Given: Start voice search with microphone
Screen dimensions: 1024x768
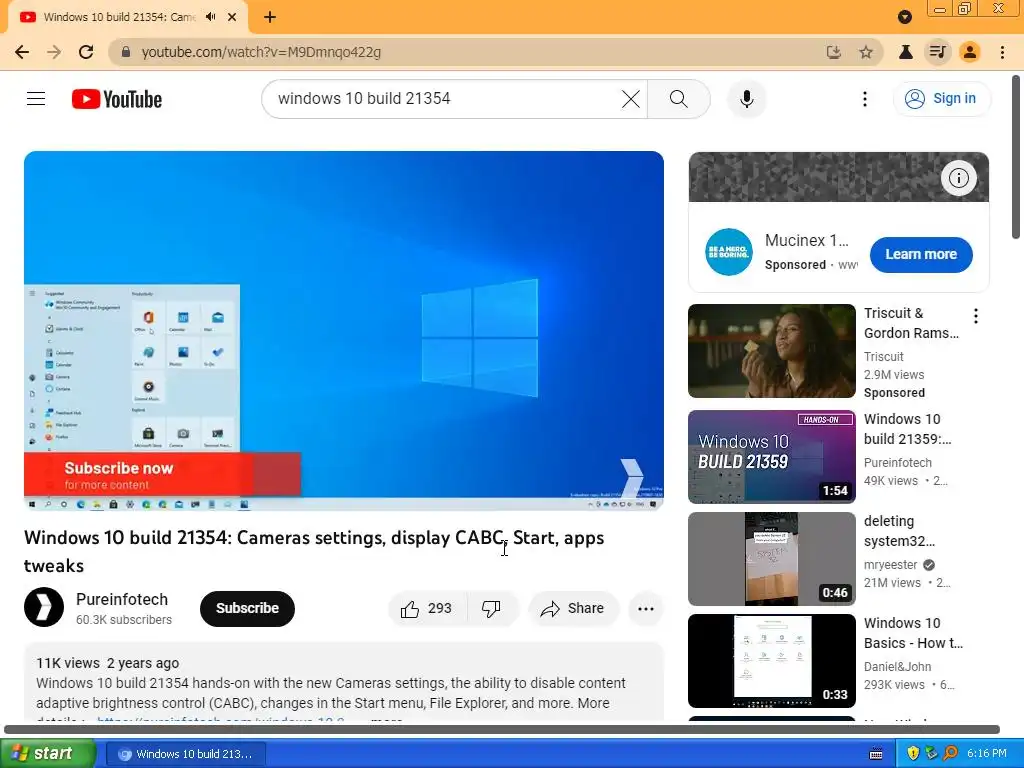Looking at the screenshot, I should click(x=746, y=99).
